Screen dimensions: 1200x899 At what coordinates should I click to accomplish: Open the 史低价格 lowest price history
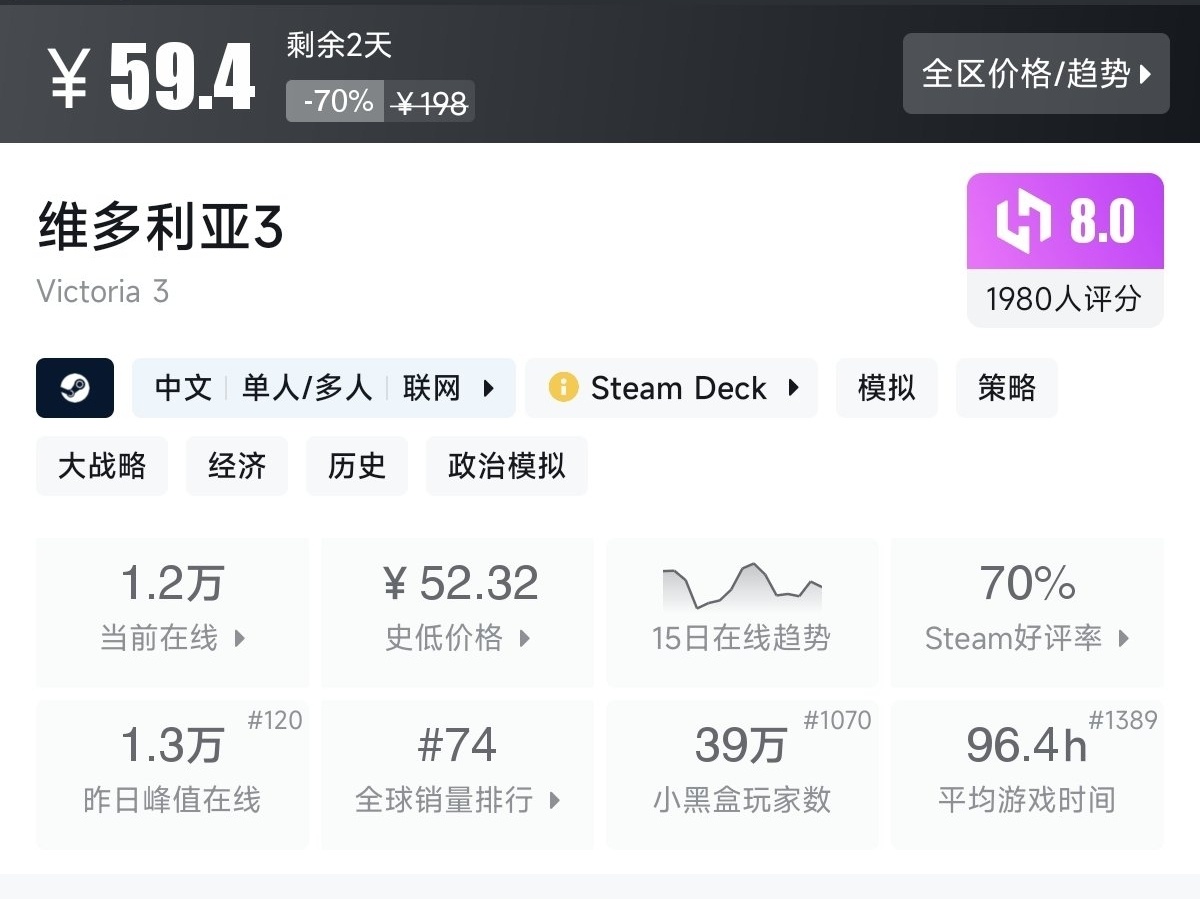pyautogui.click(x=458, y=612)
